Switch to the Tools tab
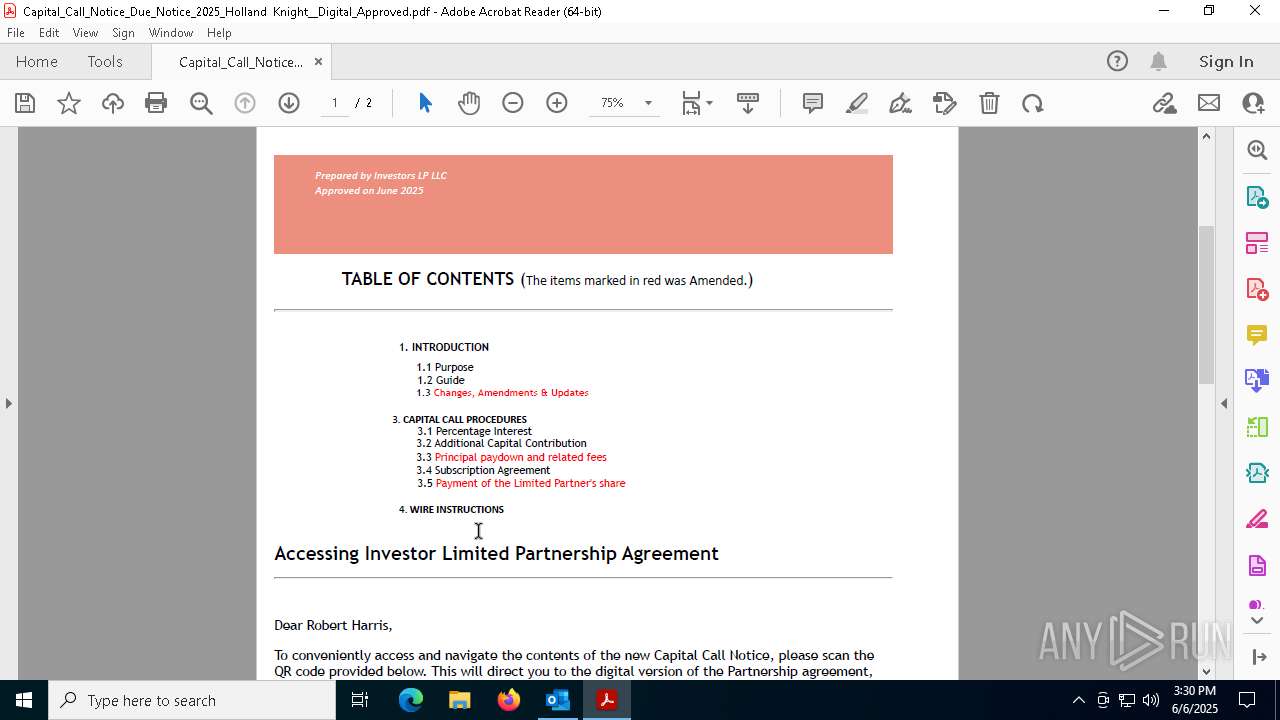 pos(105,62)
